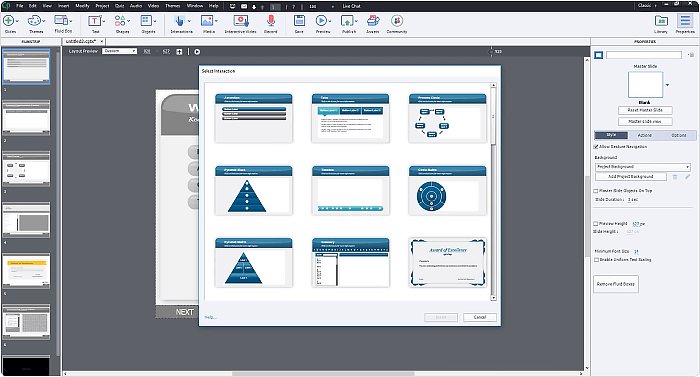Open the Library panel icon

[661, 21]
